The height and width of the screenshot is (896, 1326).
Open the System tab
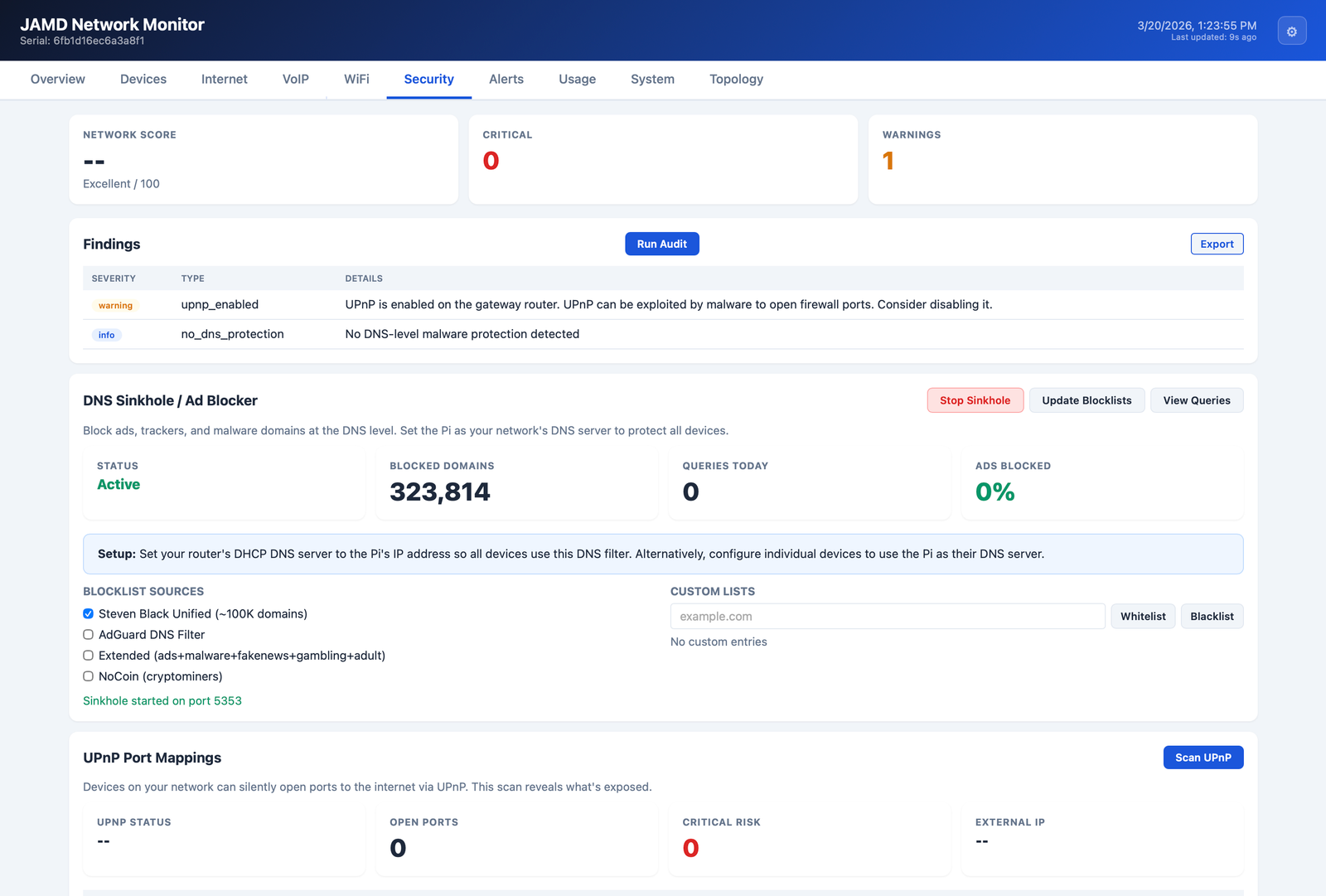coord(652,79)
